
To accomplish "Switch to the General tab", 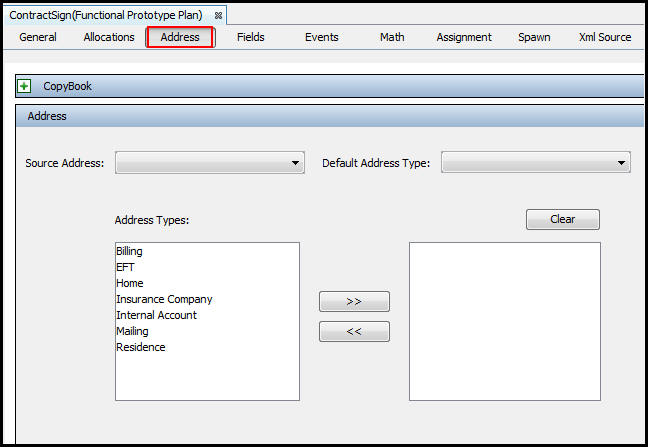I will [x=38, y=37].
